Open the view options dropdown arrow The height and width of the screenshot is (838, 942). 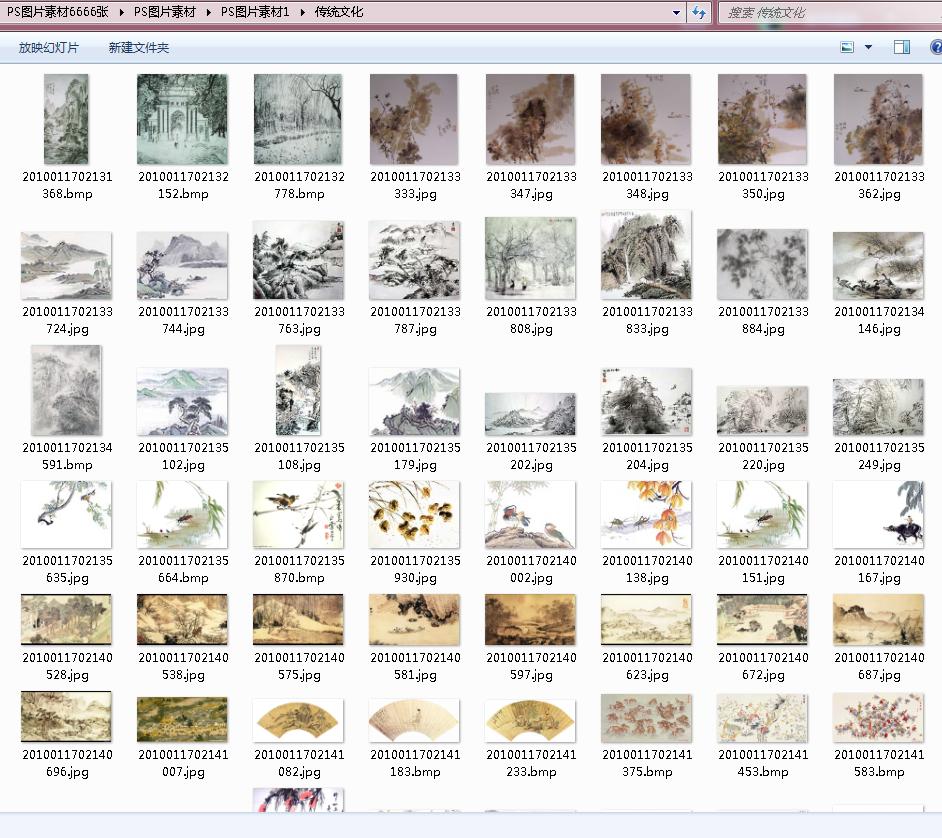(x=868, y=47)
